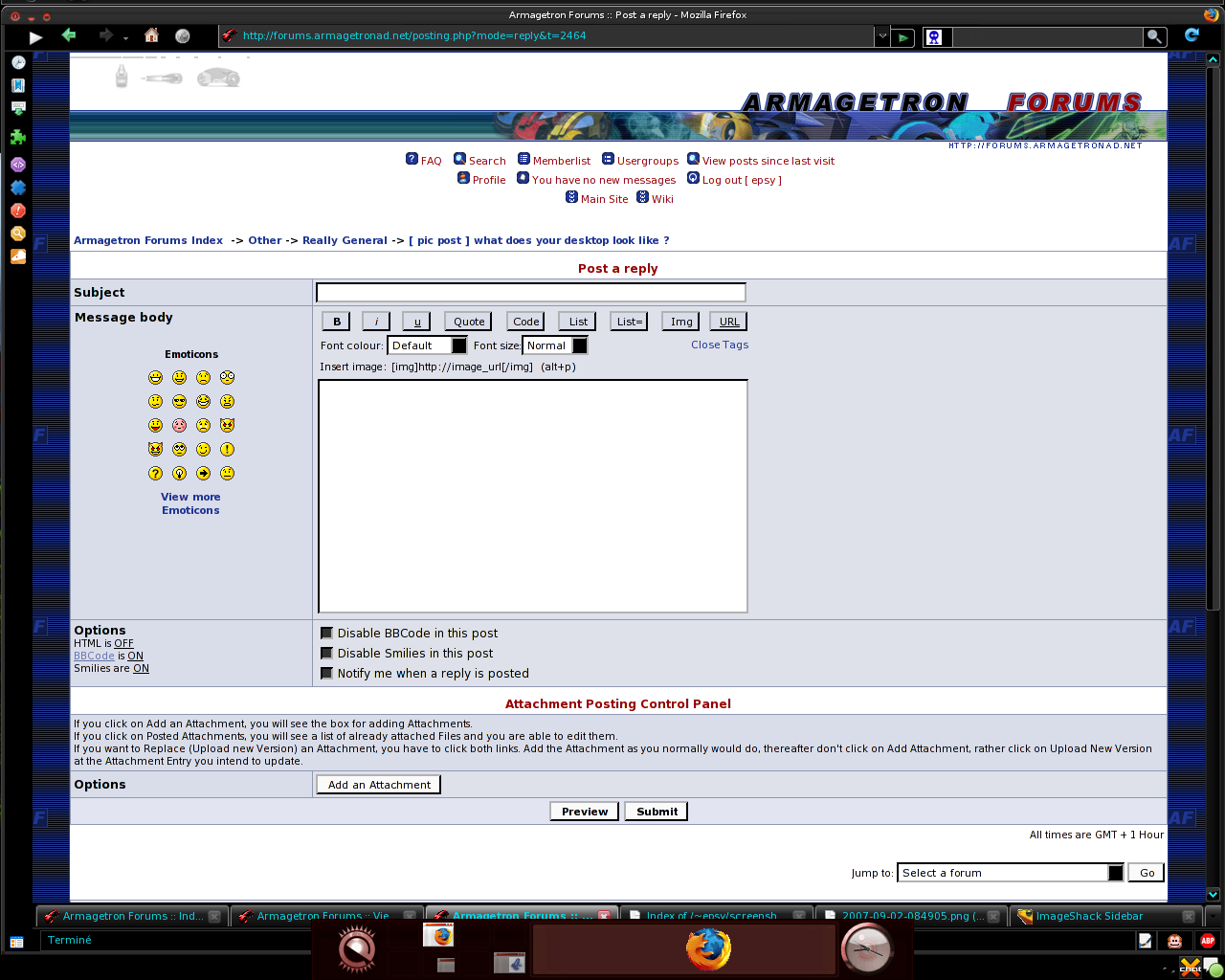1225x980 pixels.
Task: Click the green Go arrow beside URL
Action: [902, 37]
